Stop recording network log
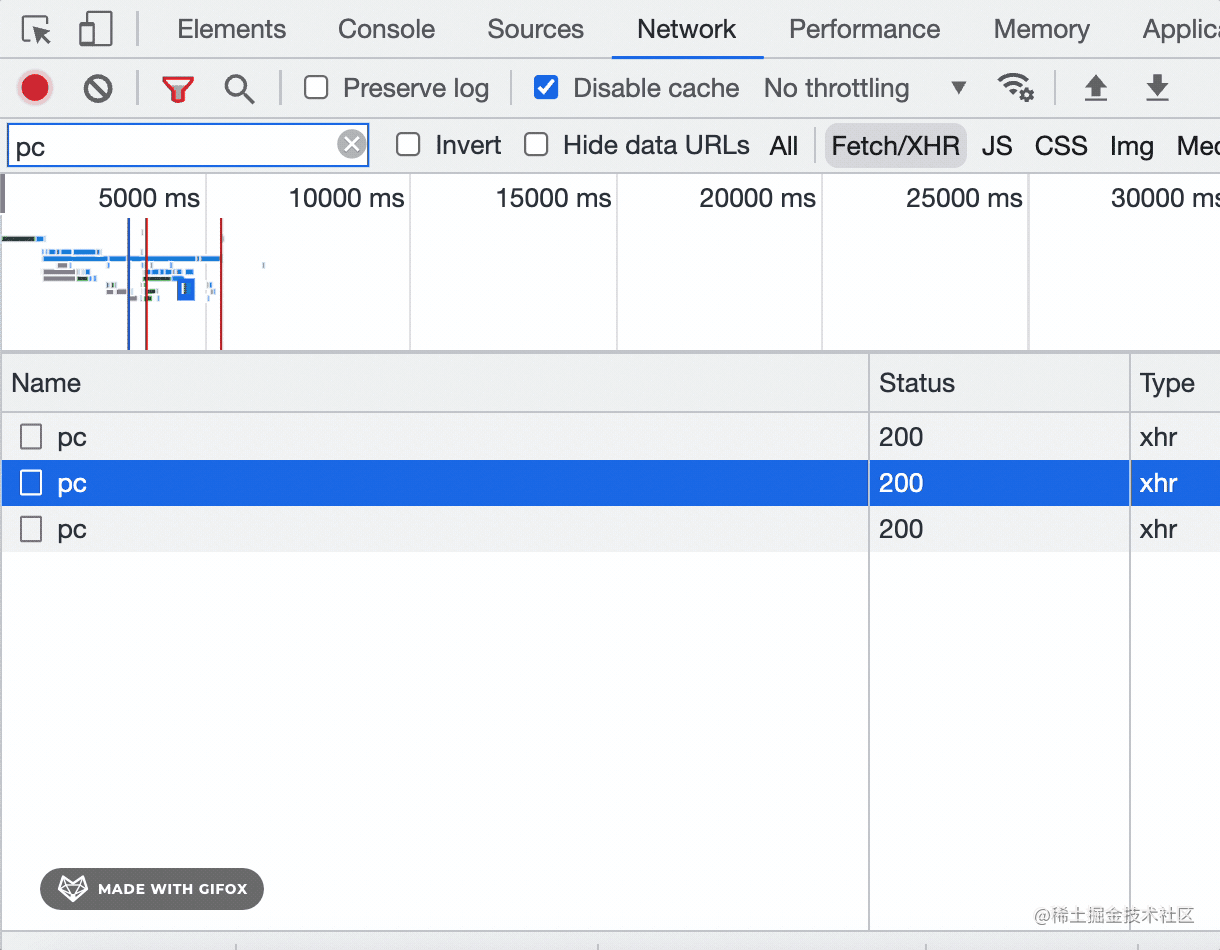The width and height of the screenshot is (1220, 950). pyautogui.click(x=35, y=88)
